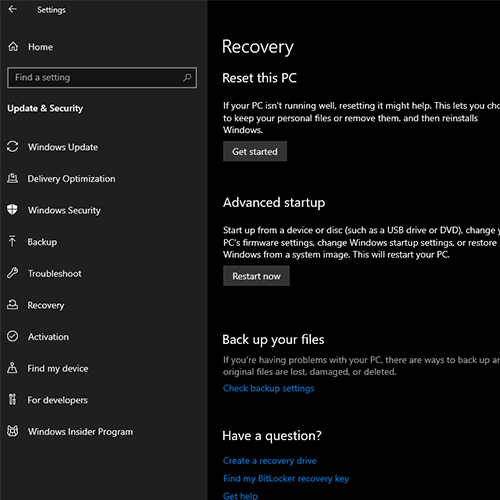Click the Settings window title text

click(51, 10)
